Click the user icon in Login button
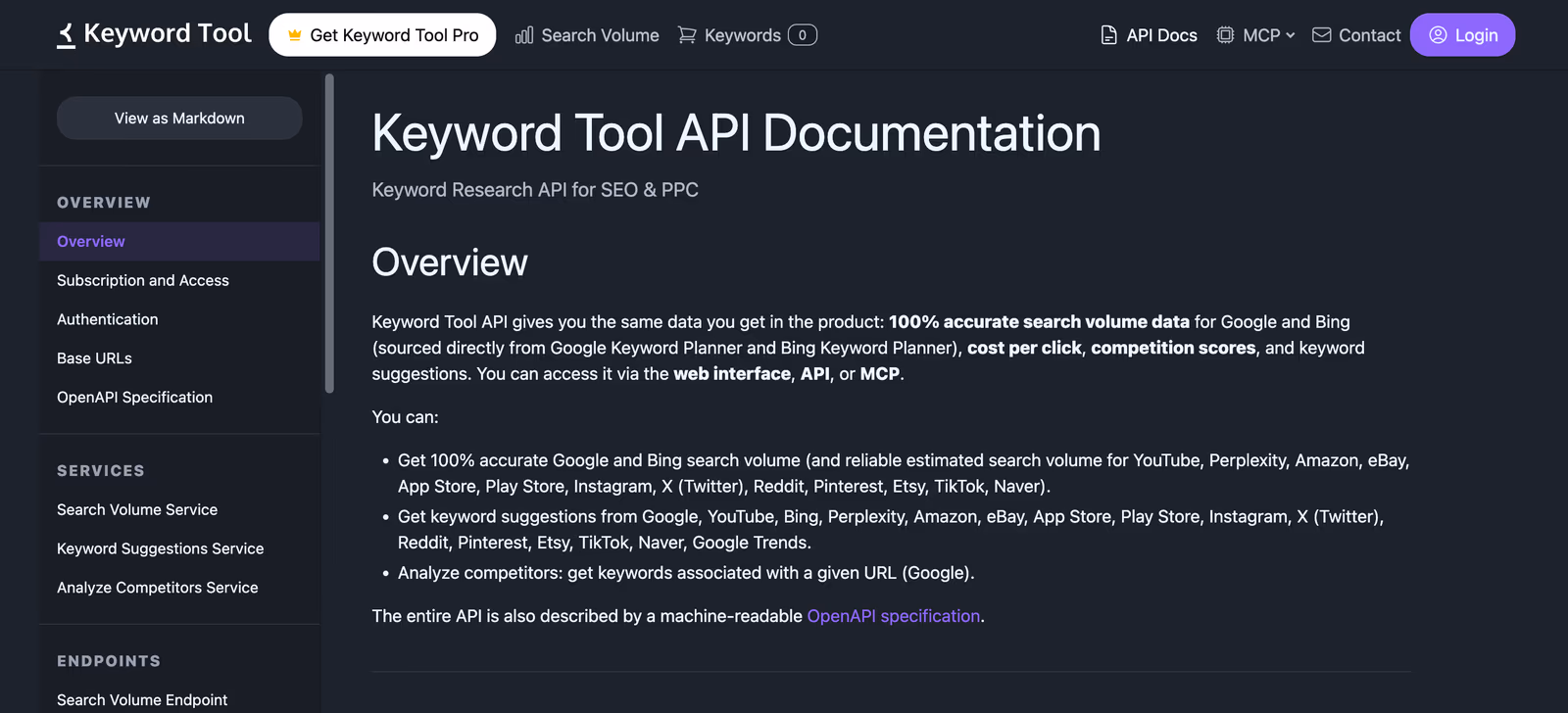The width and height of the screenshot is (1568, 713). [1438, 35]
